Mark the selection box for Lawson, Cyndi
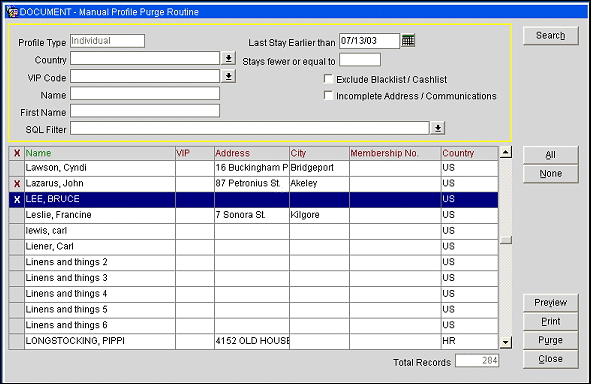This screenshot has width=591, height=384. tap(17, 168)
